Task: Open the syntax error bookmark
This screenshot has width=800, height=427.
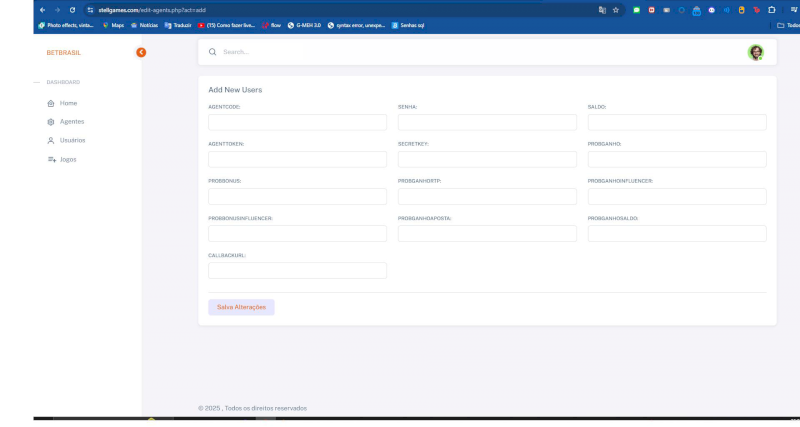Action: click(x=357, y=25)
